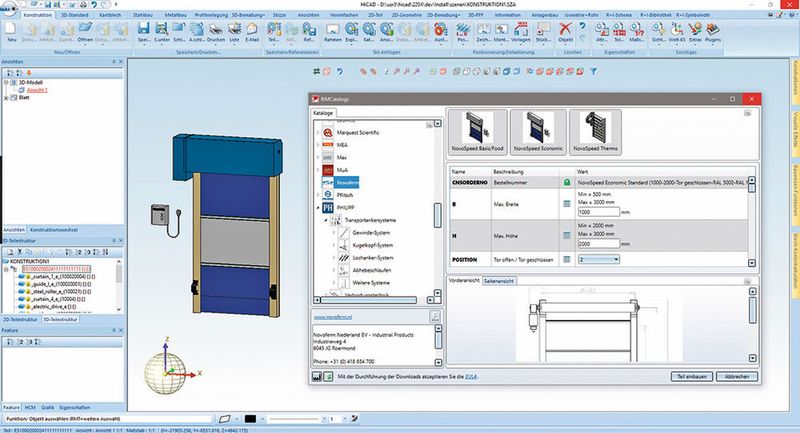Click the green lock icon in CNSORDERNO row
Screen dimensions: 800x433
566,182
